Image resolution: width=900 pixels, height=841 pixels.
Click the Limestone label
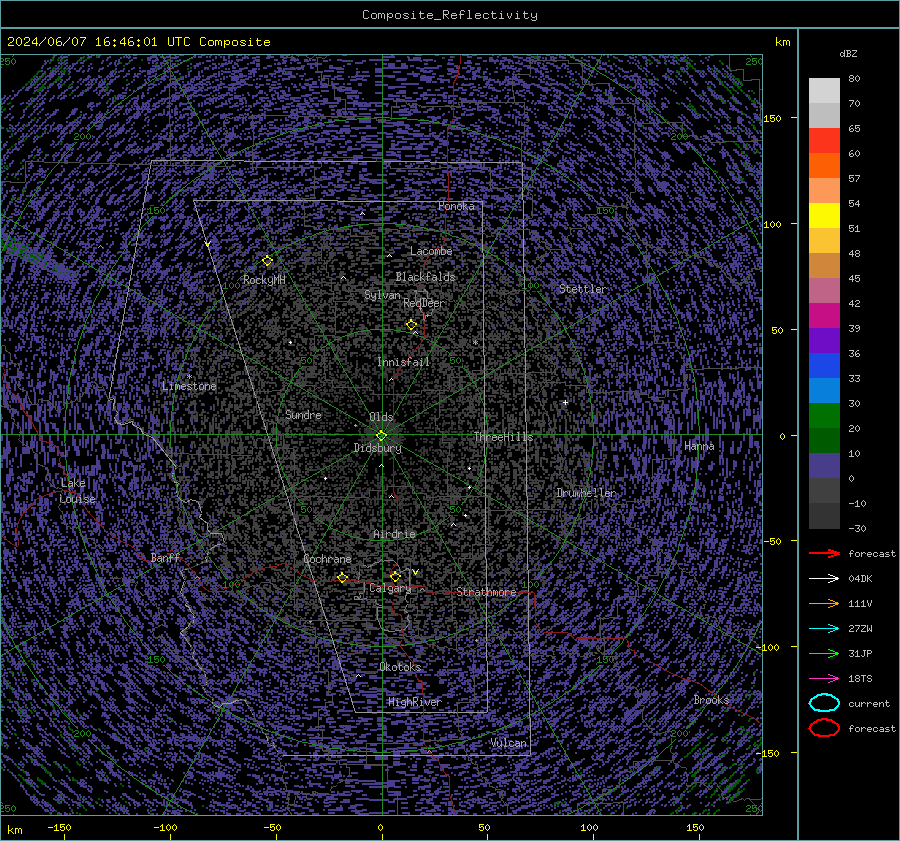click(189, 386)
